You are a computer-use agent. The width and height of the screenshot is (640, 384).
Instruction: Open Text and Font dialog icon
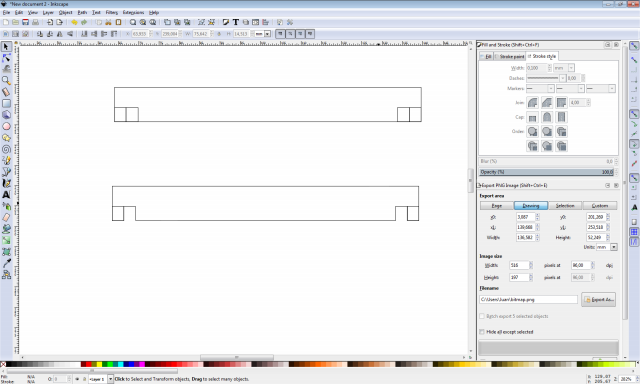pyautogui.click(x=236, y=22)
